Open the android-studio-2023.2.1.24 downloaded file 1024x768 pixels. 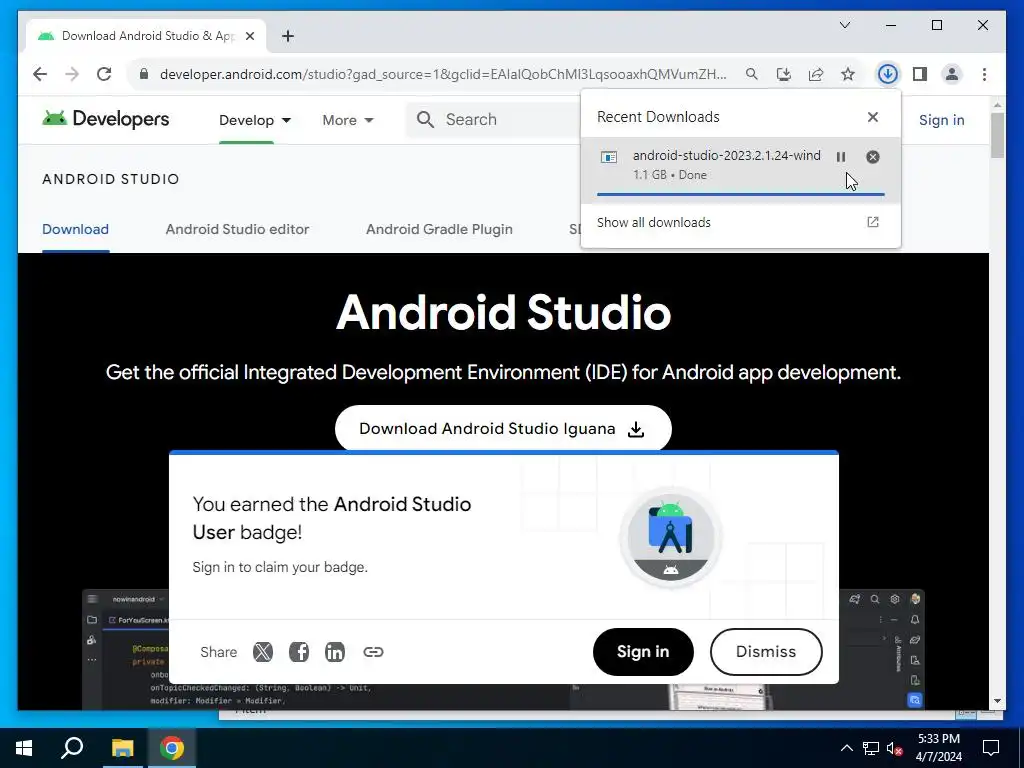726,155
